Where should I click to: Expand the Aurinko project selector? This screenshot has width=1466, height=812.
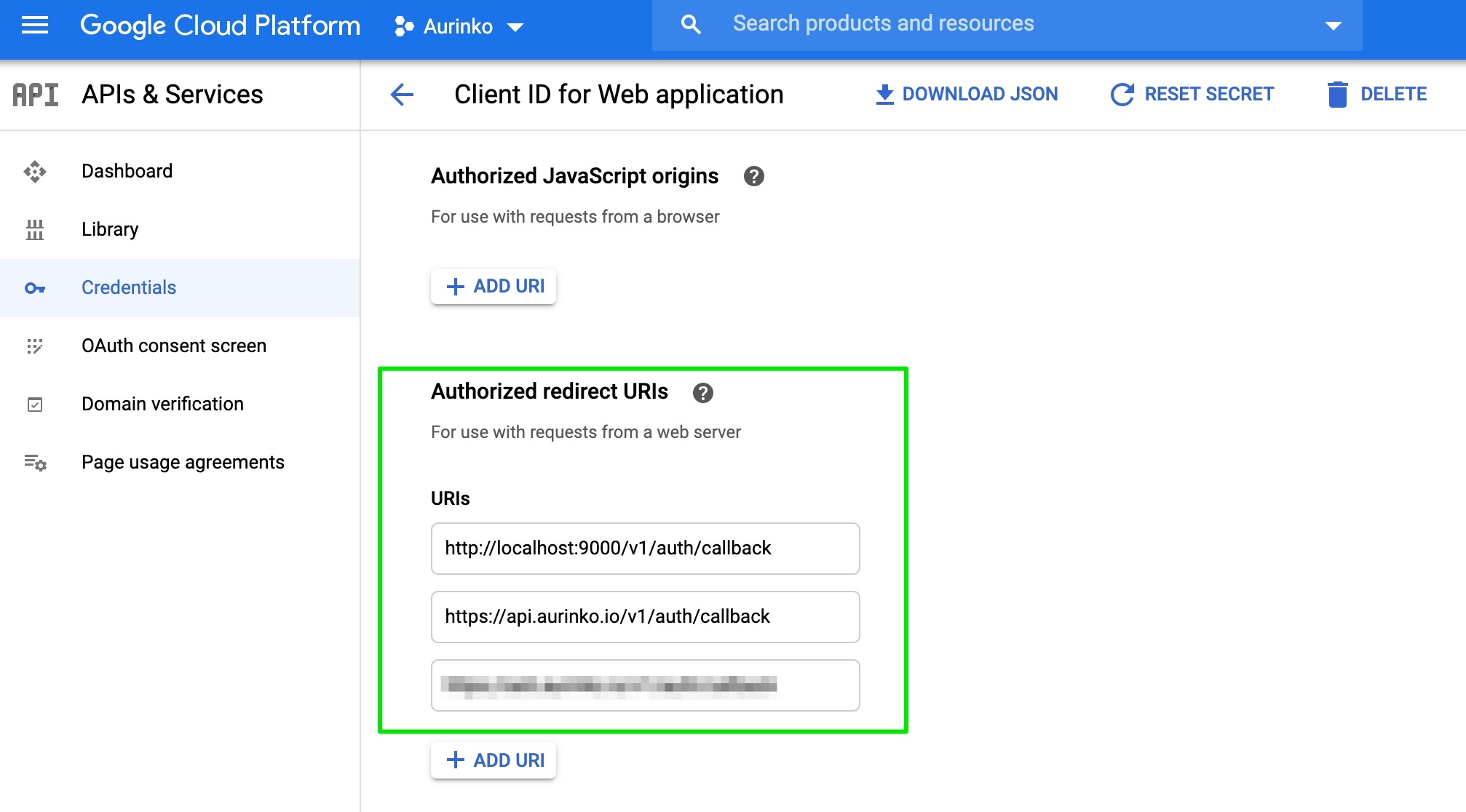coord(459,27)
